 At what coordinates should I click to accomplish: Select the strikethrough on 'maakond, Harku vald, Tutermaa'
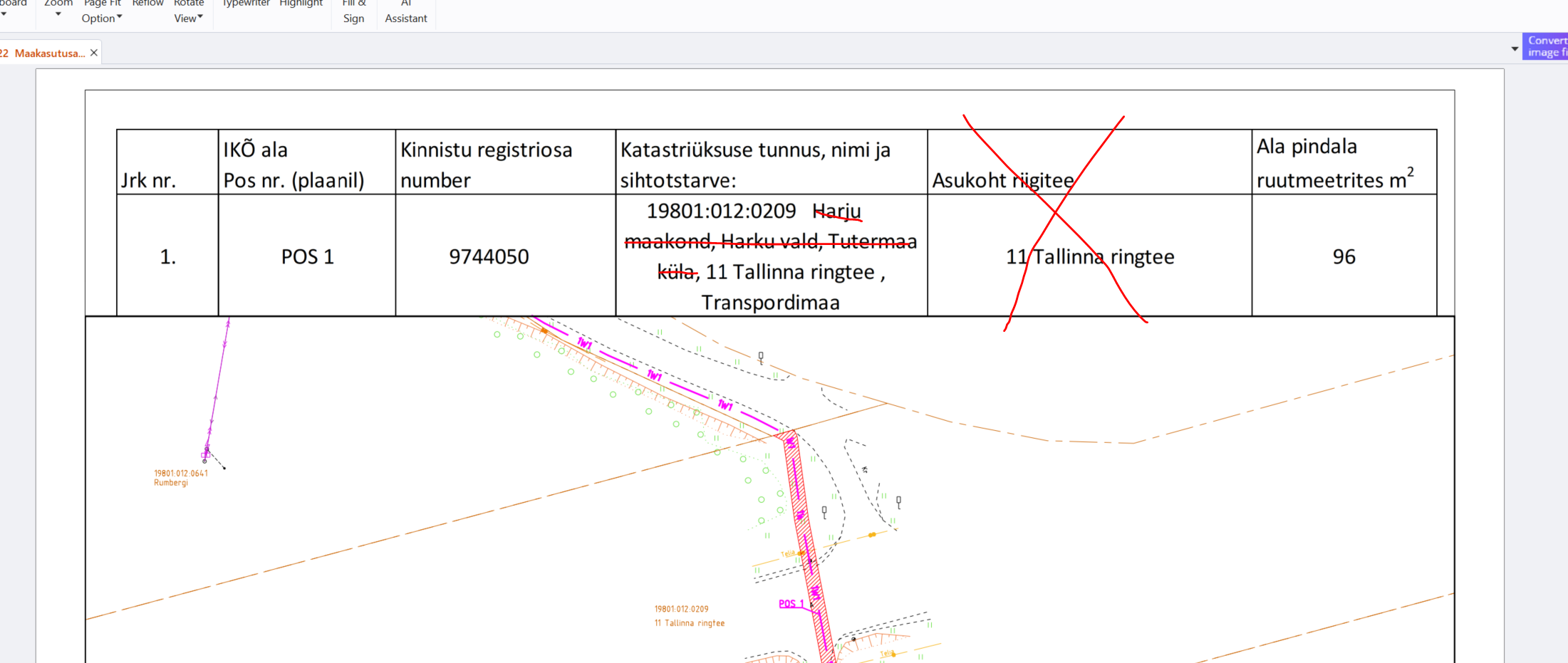point(769,244)
